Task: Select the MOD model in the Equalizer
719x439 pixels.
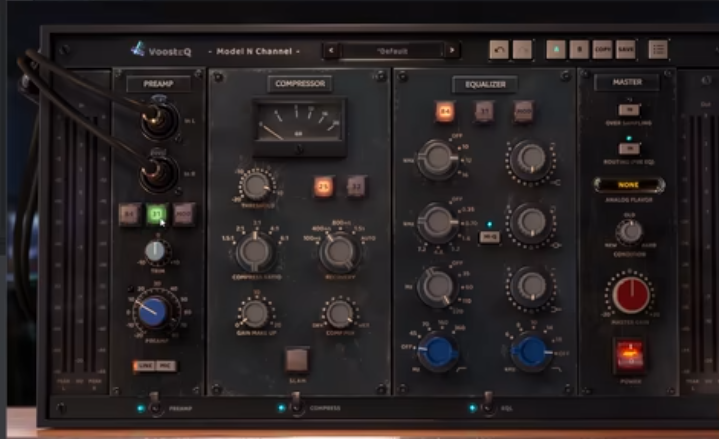Action: click(523, 111)
